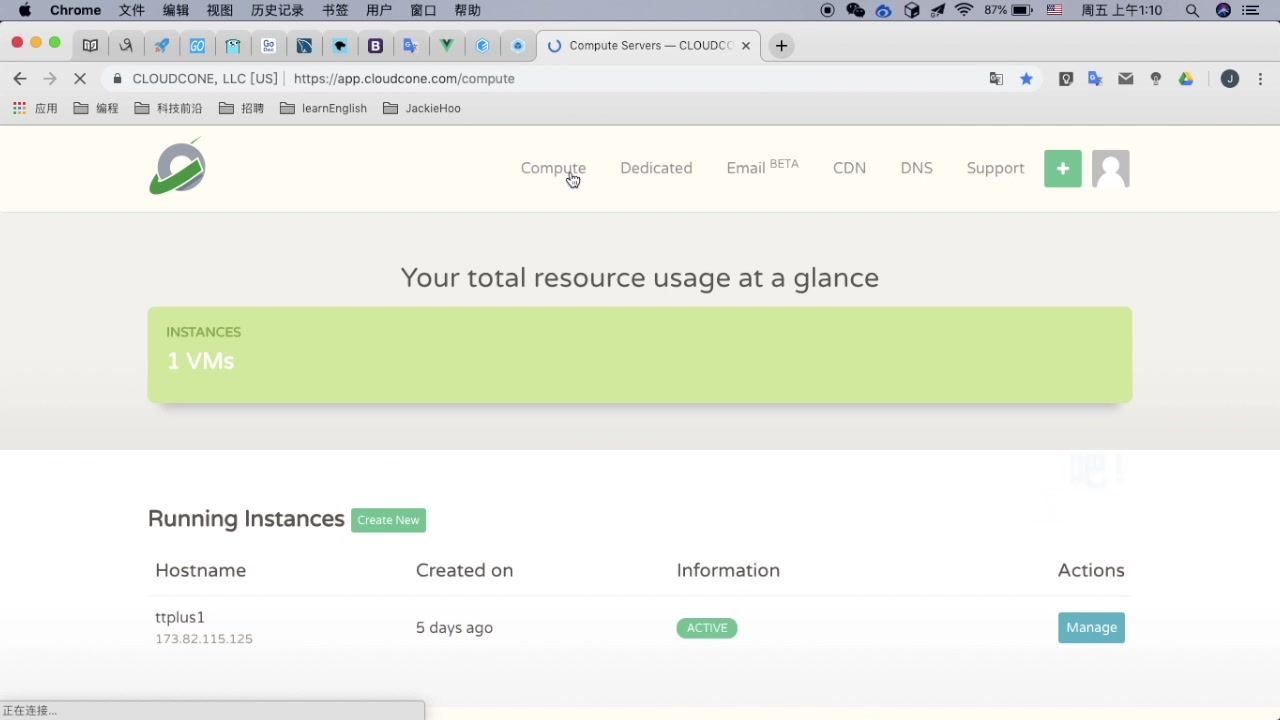Viewport: 1280px width, 720px height.
Task: Manage the ttplus1 instance
Action: (x=1091, y=628)
